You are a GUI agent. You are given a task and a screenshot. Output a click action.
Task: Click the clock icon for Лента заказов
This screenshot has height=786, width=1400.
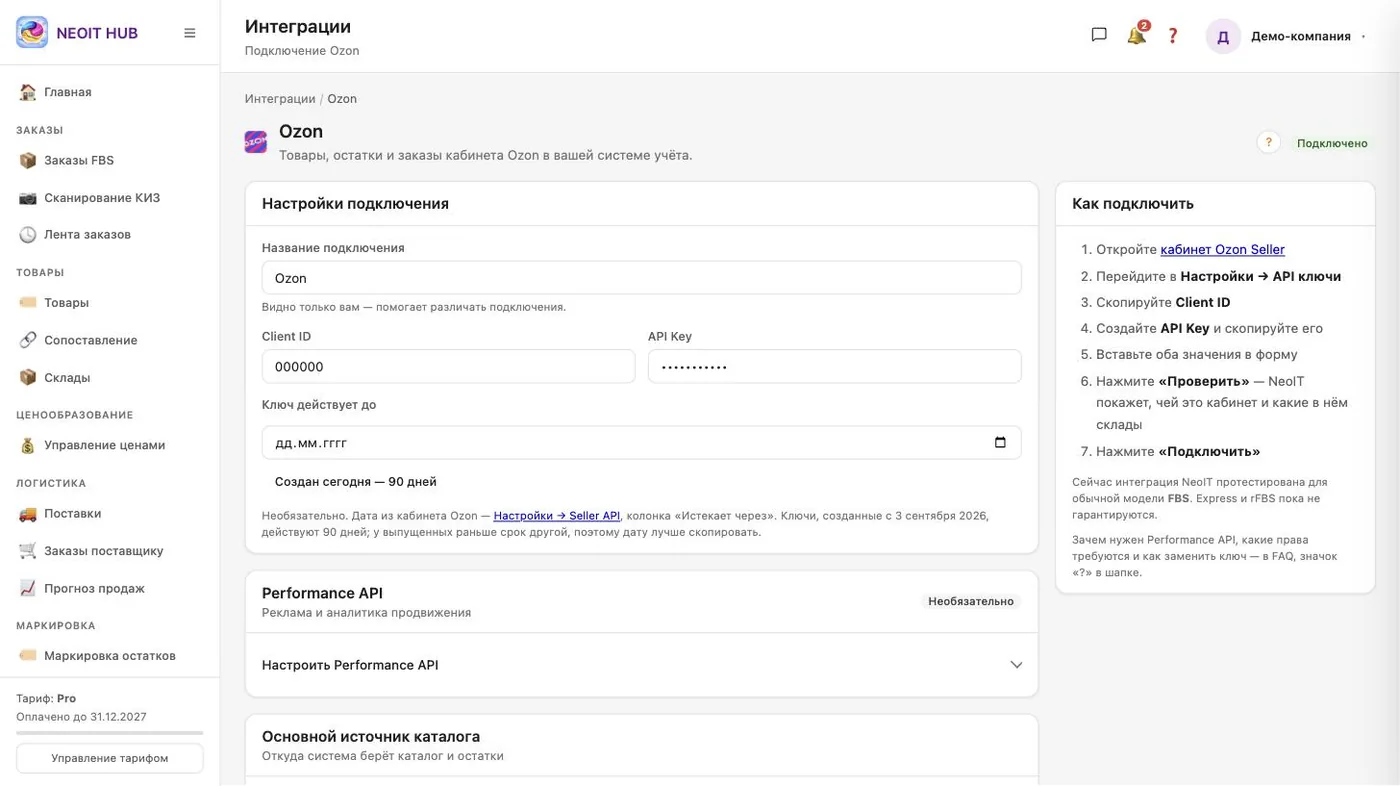pos(28,235)
